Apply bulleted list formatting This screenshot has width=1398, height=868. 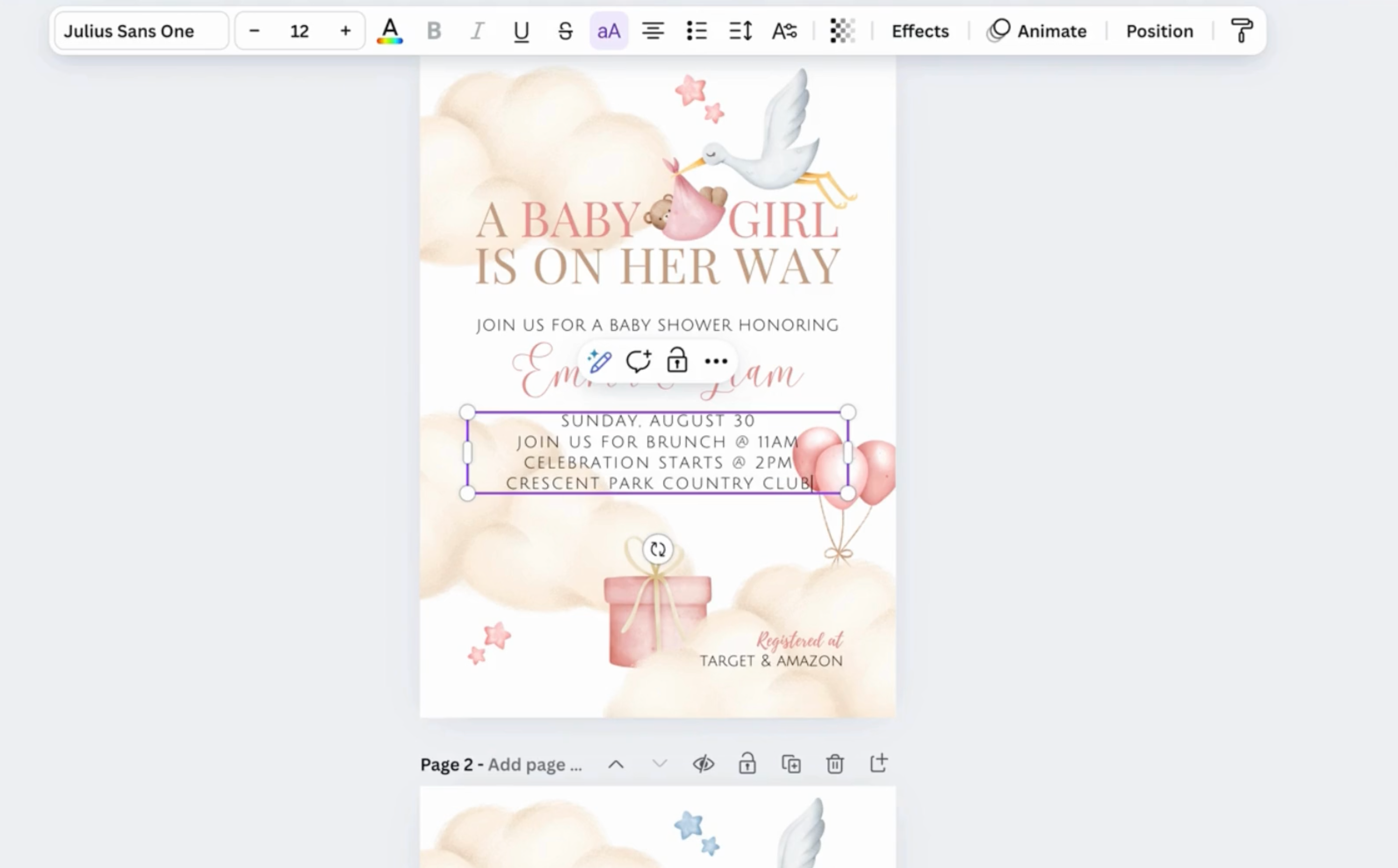[x=696, y=31]
